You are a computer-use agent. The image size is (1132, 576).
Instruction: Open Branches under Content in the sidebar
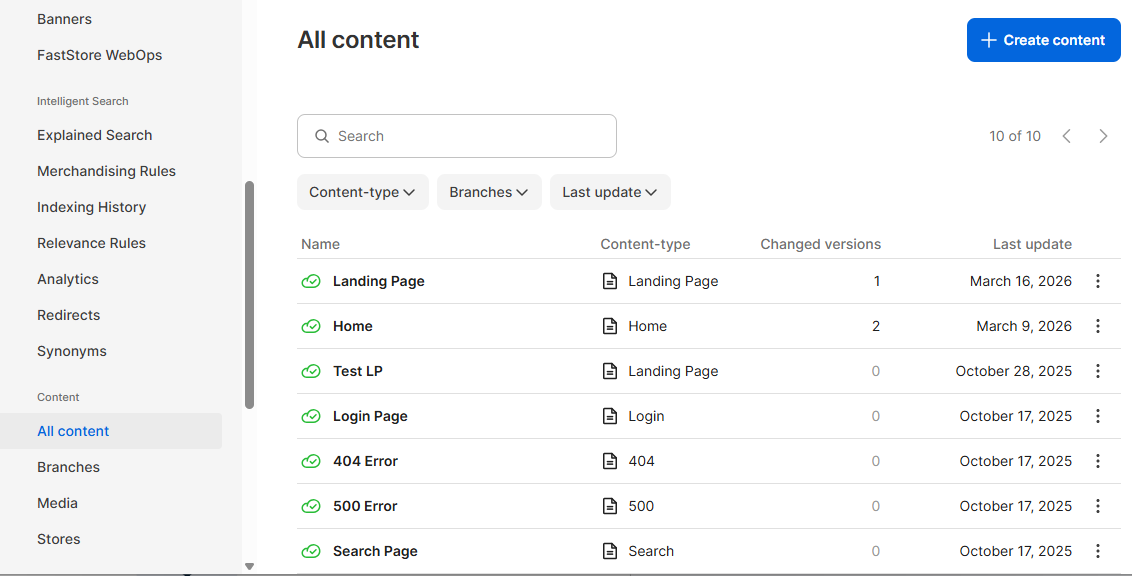[x=69, y=467]
